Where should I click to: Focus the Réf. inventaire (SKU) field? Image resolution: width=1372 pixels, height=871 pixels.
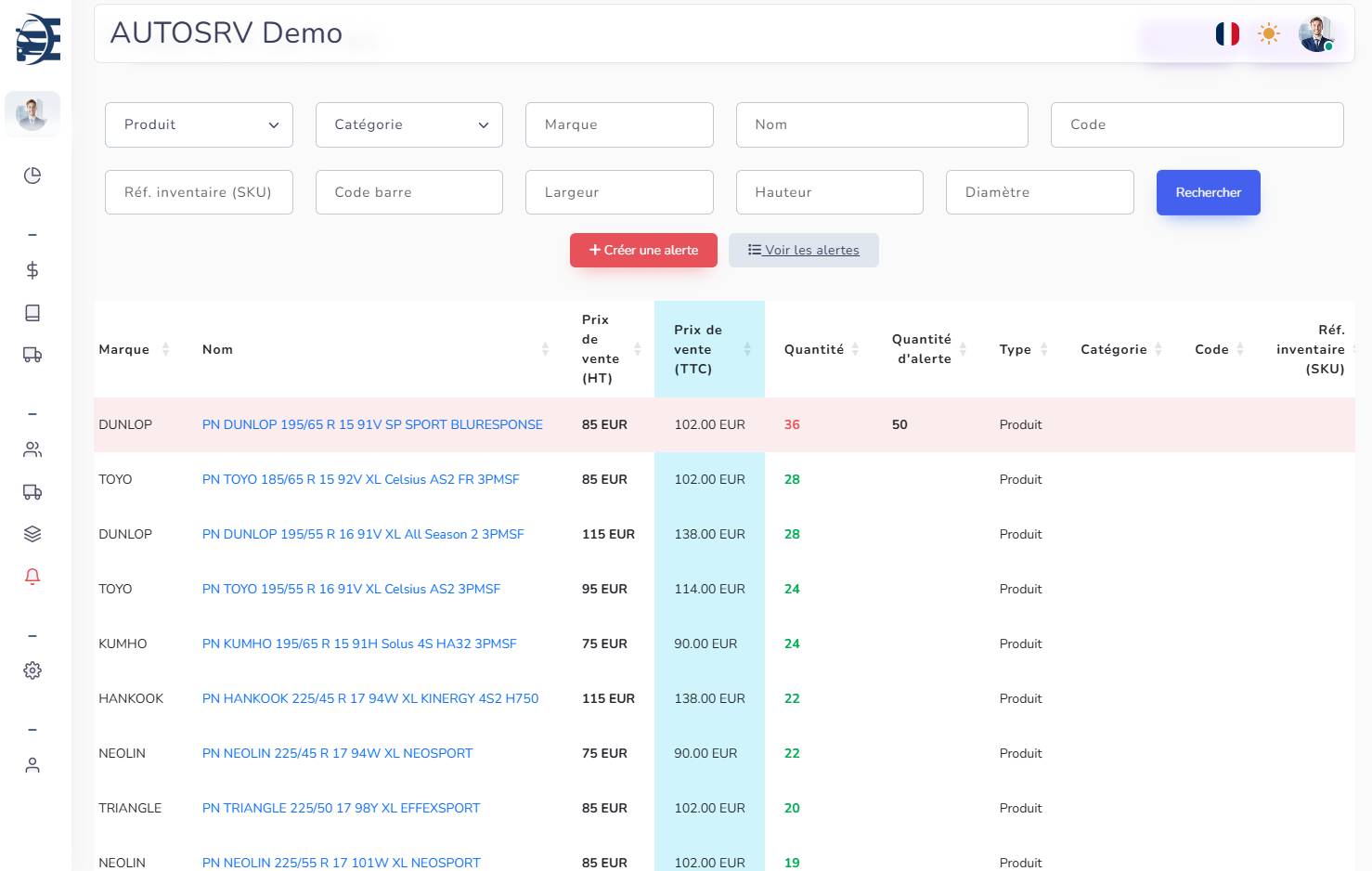click(x=199, y=192)
